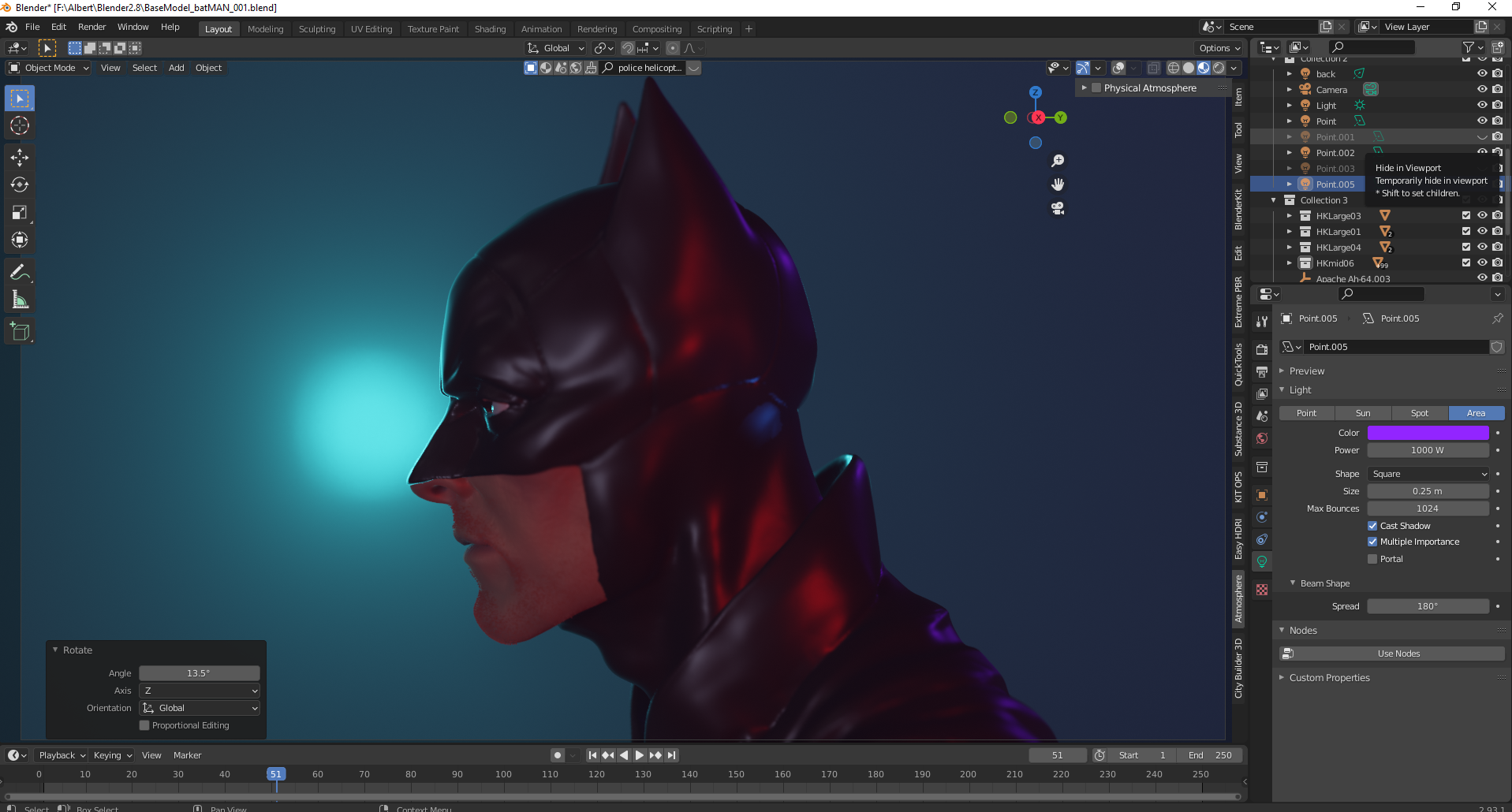The height and width of the screenshot is (812, 1512).
Task: Pick the Add Cube tool
Action: (x=20, y=332)
